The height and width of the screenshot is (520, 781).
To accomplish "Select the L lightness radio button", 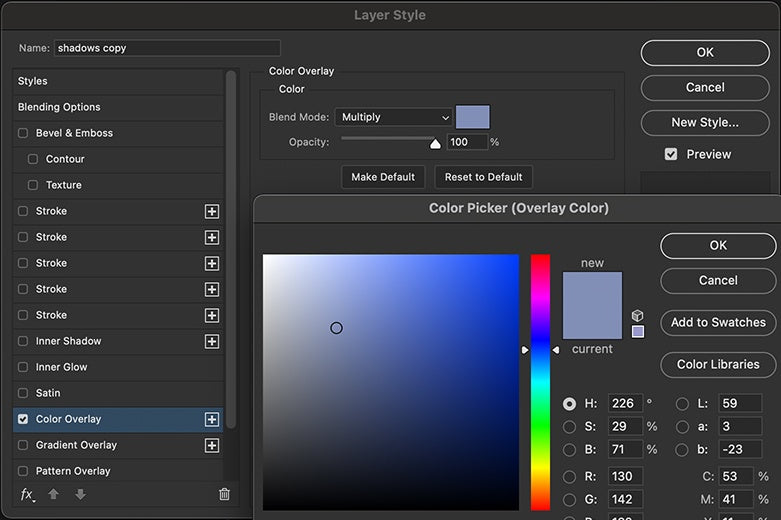I will click(x=682, y=403).
